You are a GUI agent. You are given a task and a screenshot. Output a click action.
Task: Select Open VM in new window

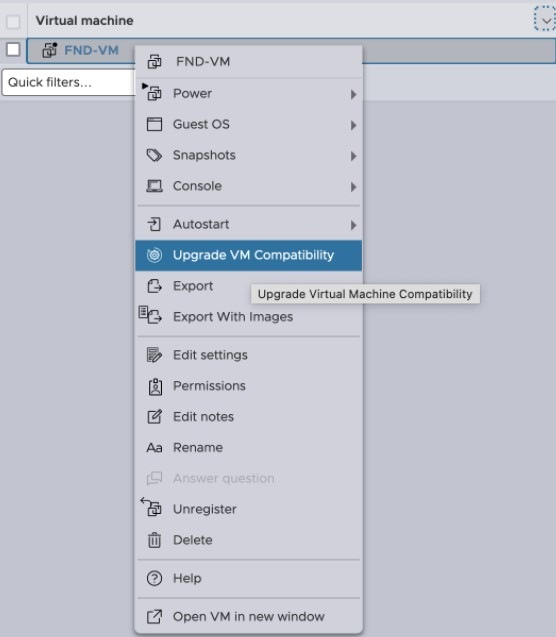(249, 616)
